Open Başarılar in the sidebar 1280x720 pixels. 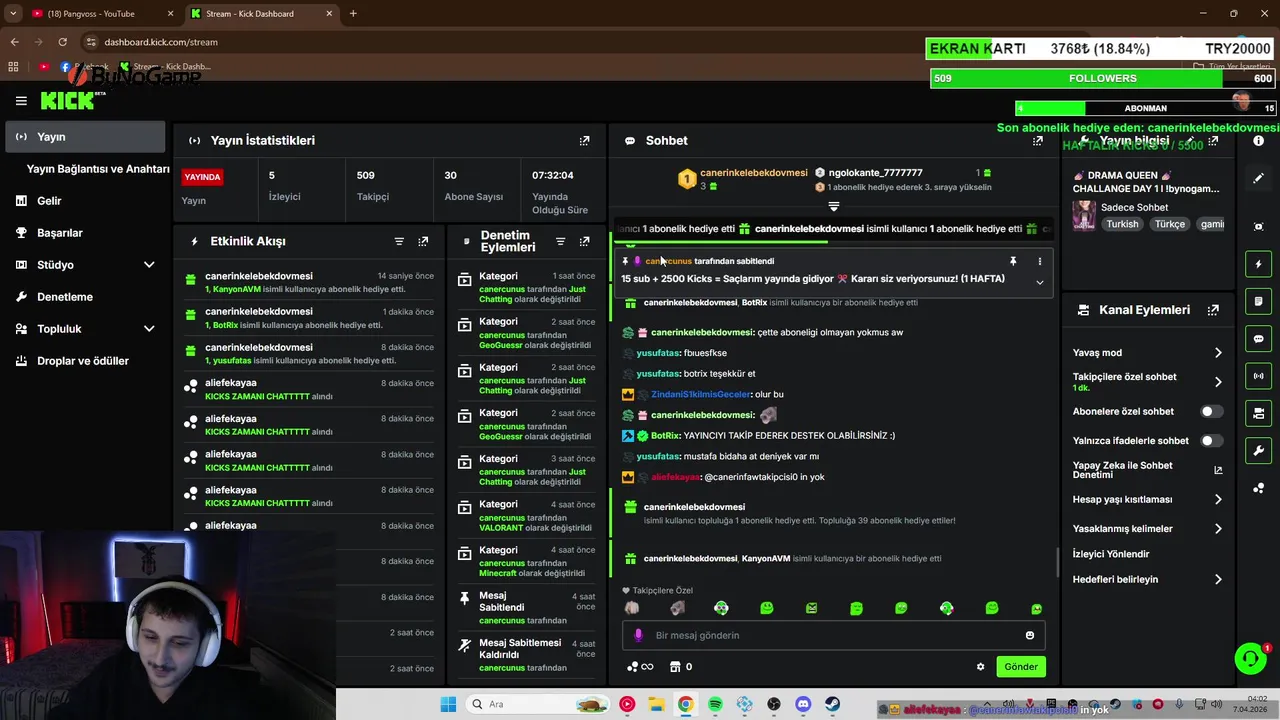85,233
